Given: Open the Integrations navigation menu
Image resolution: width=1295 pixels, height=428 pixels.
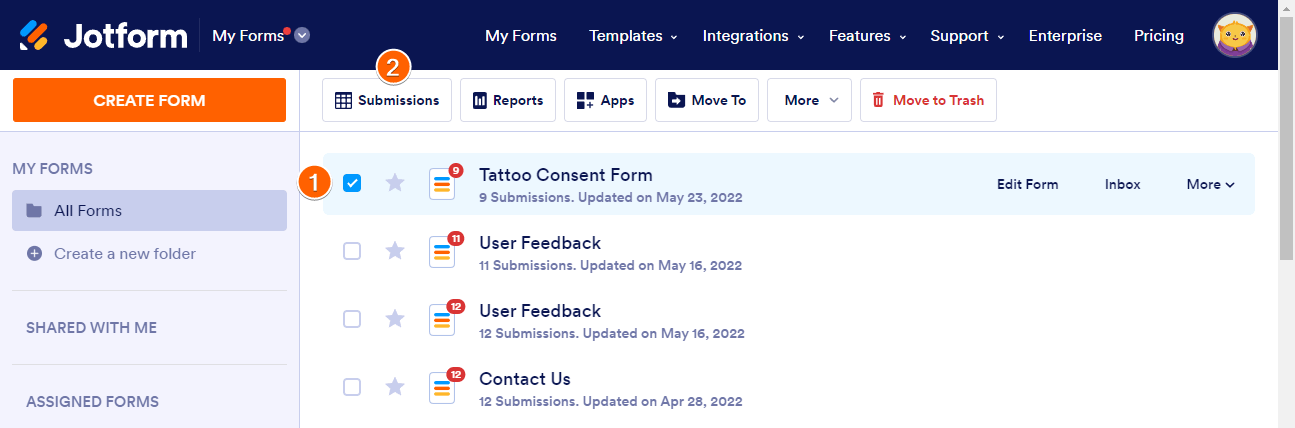Looking at the screenshot, I should pyautogui.click(x=753, y=36).
